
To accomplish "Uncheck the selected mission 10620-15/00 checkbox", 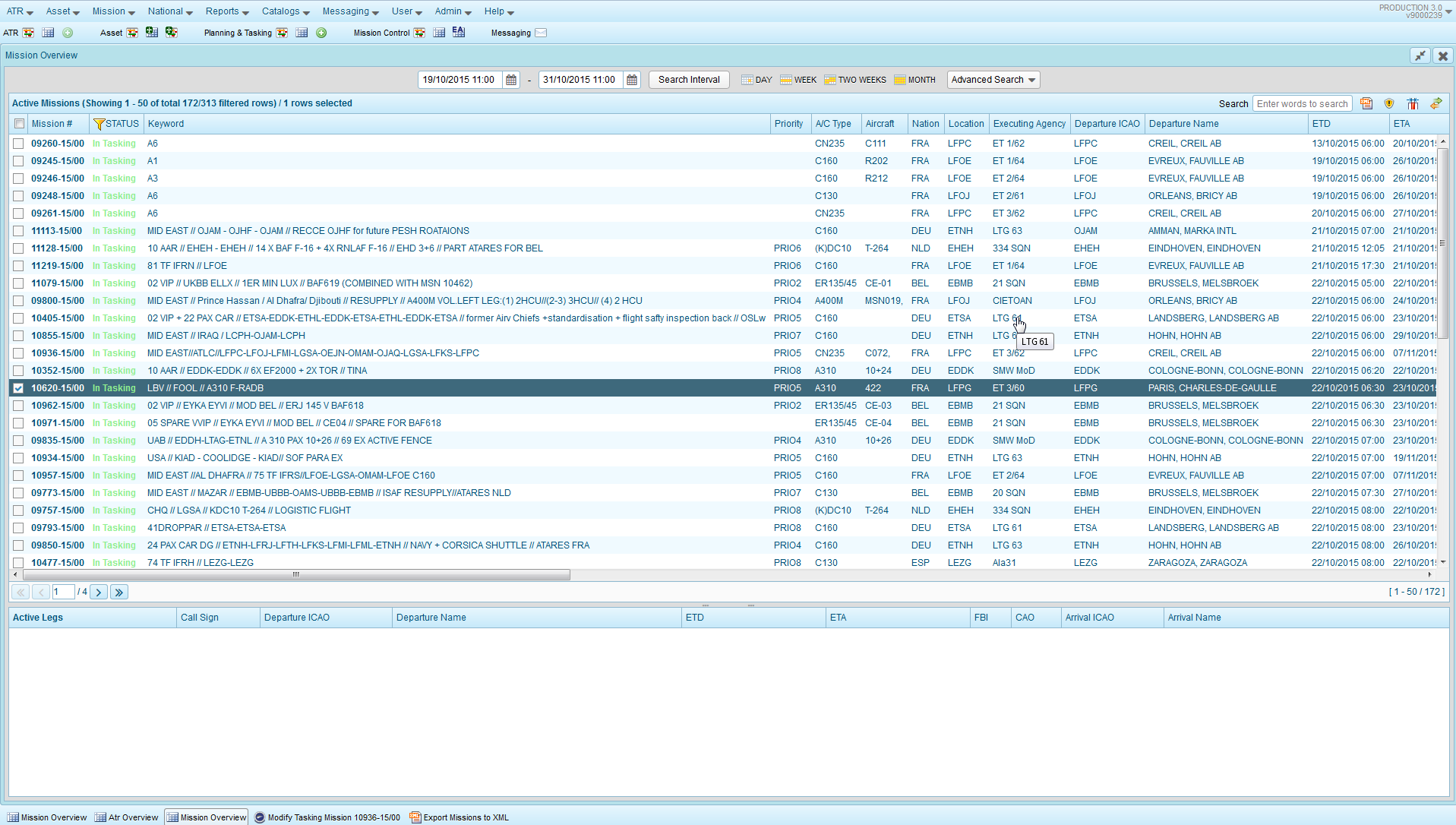I will pyautogui.click(x=18, y=388).
